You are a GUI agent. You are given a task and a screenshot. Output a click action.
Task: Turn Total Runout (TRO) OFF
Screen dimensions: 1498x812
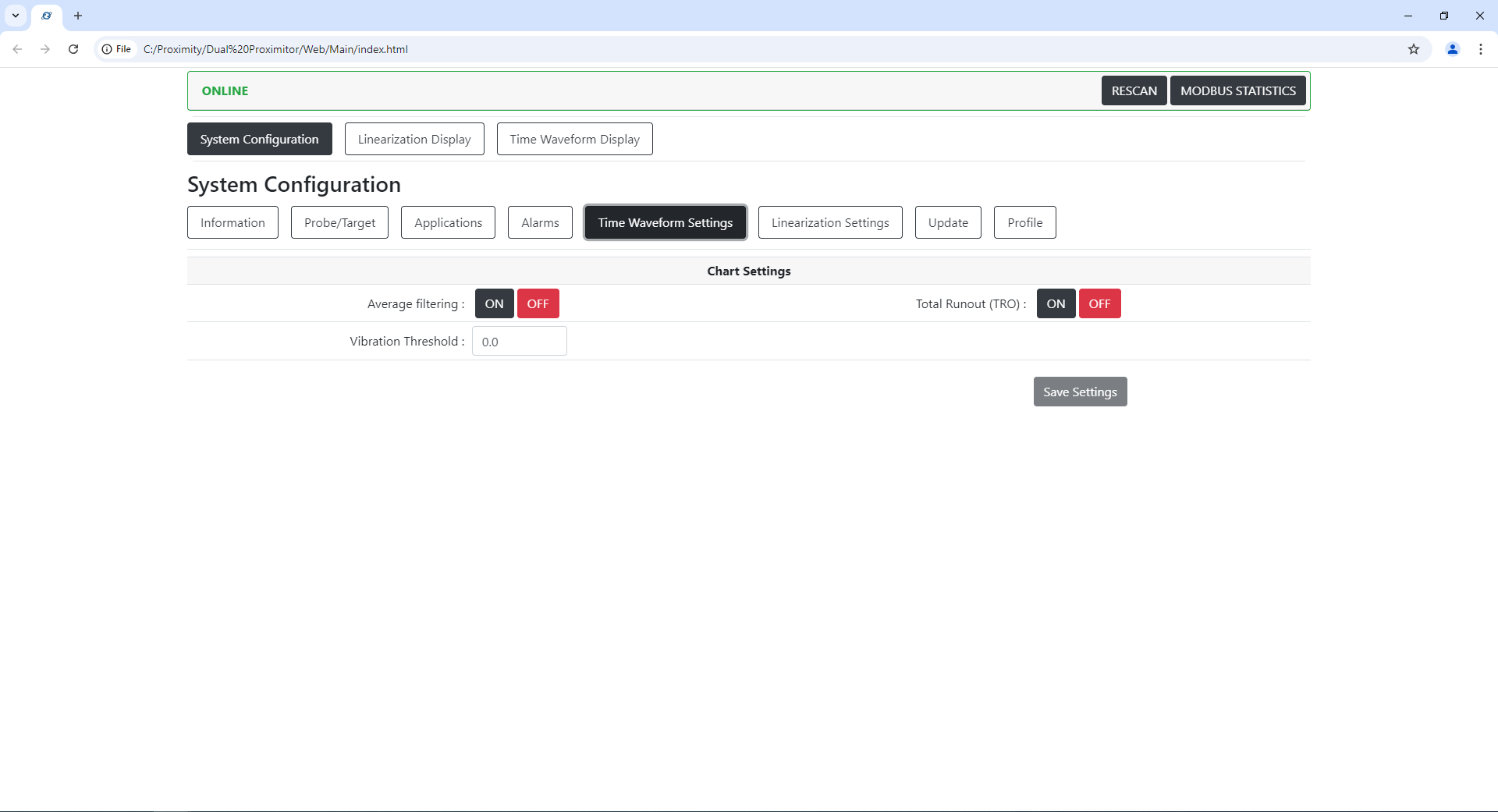point(1100,303)
